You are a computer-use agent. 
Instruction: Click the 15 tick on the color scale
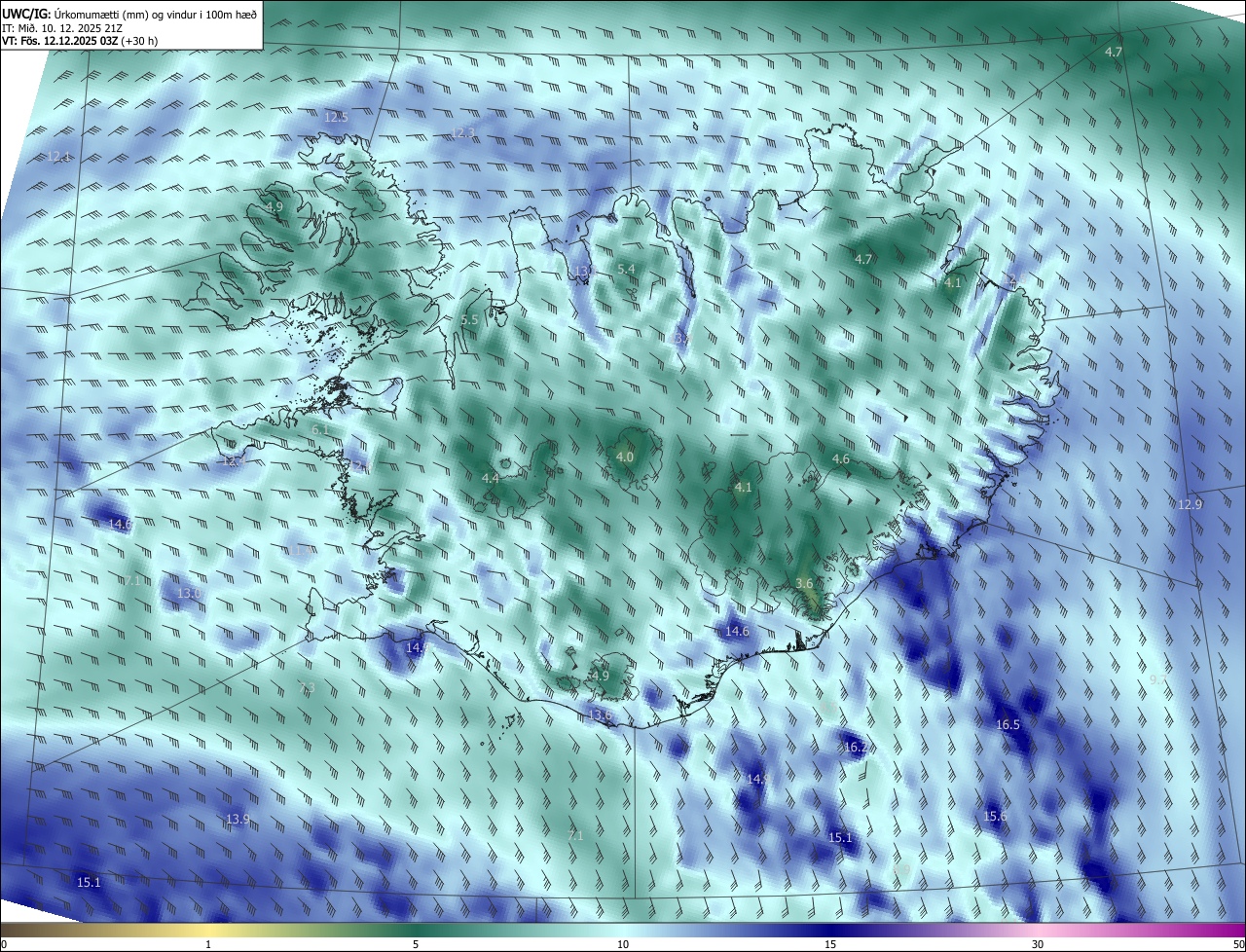coord(830,944)
